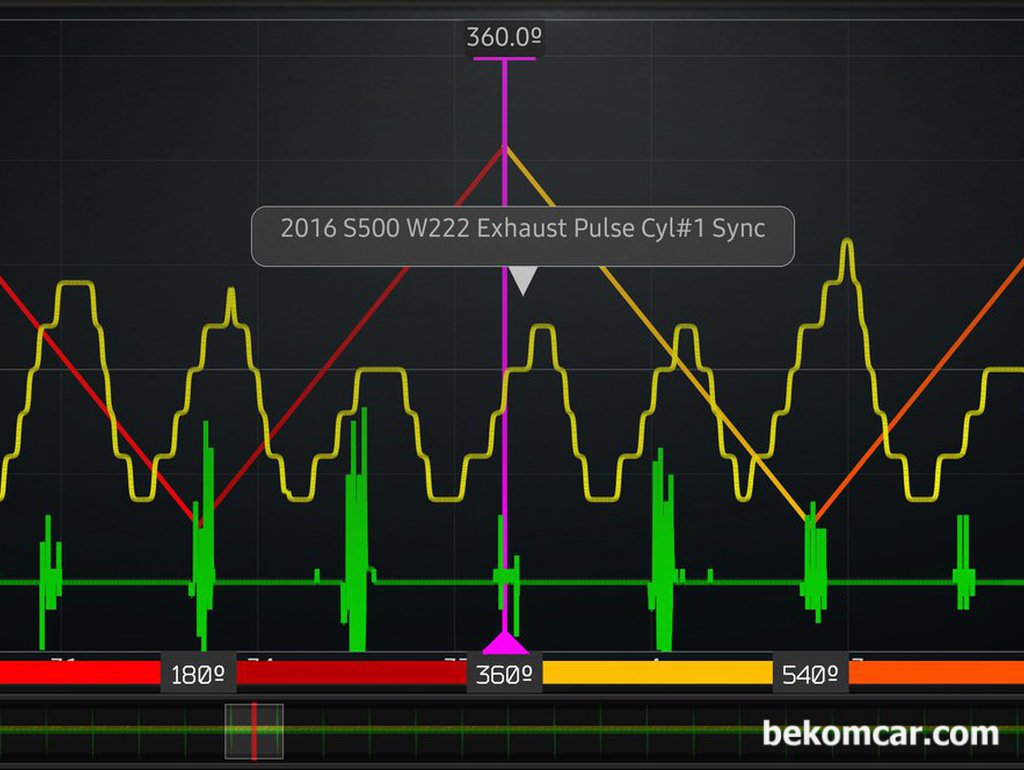The width and height of the screenshot is (1024, 770).
Task: Select the 180º phase marker label
Action: point(198,674)
